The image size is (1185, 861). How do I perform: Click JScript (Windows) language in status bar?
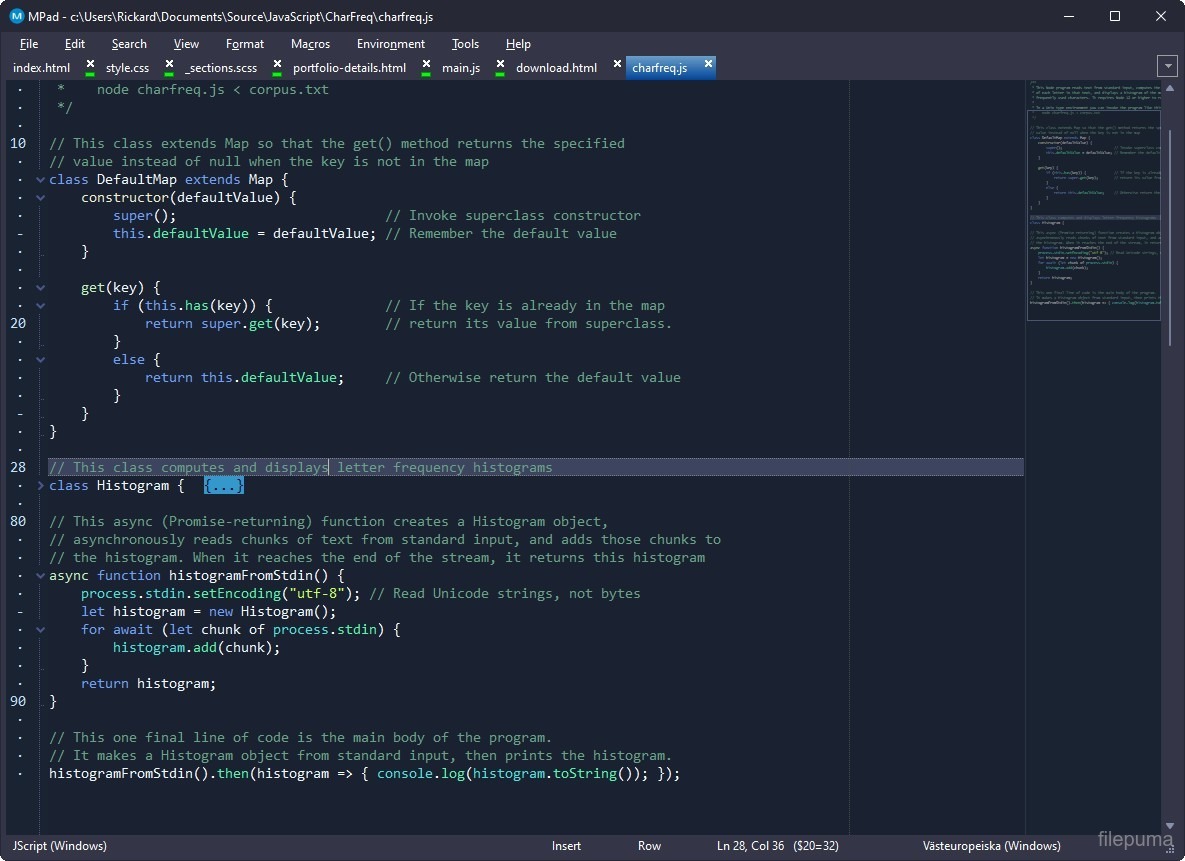(59, 846)
